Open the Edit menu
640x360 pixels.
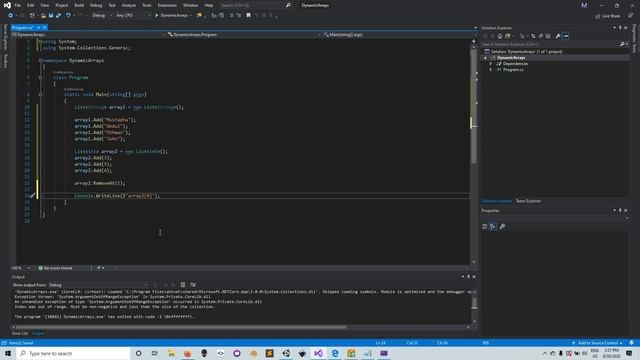31,5
